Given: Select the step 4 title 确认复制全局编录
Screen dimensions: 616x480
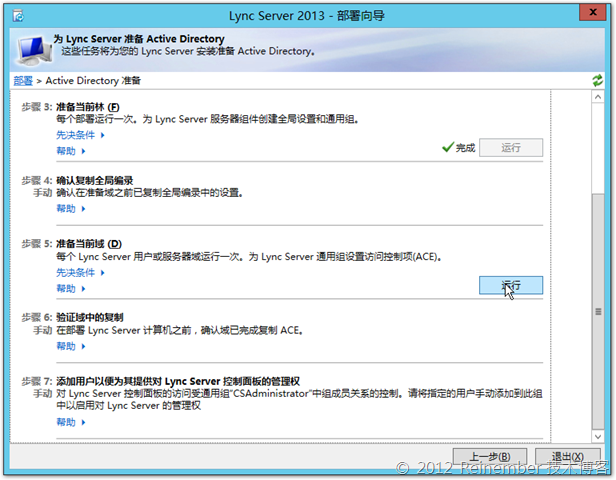Looking at the screenshot, I should (x=95, y=181).
